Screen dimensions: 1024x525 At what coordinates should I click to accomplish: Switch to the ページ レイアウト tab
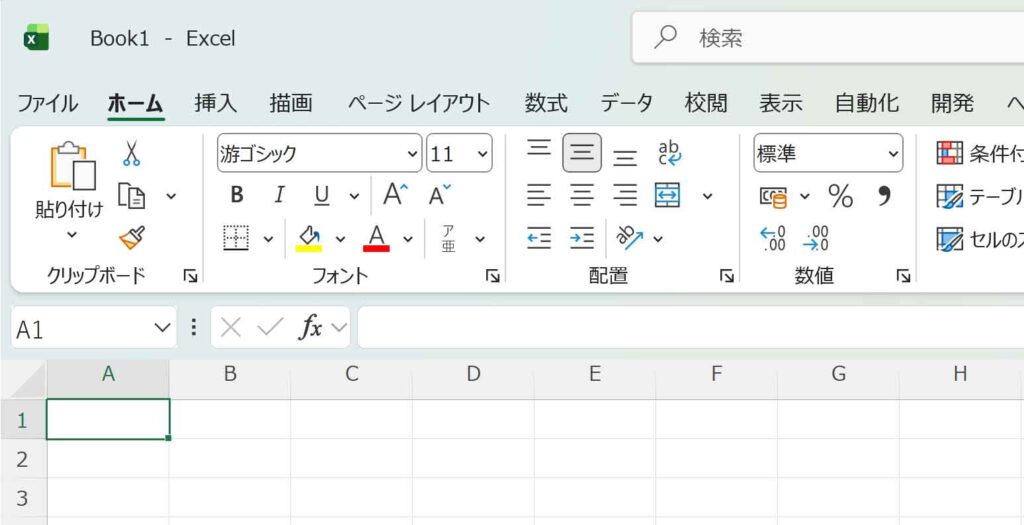(x=419, y=103)
